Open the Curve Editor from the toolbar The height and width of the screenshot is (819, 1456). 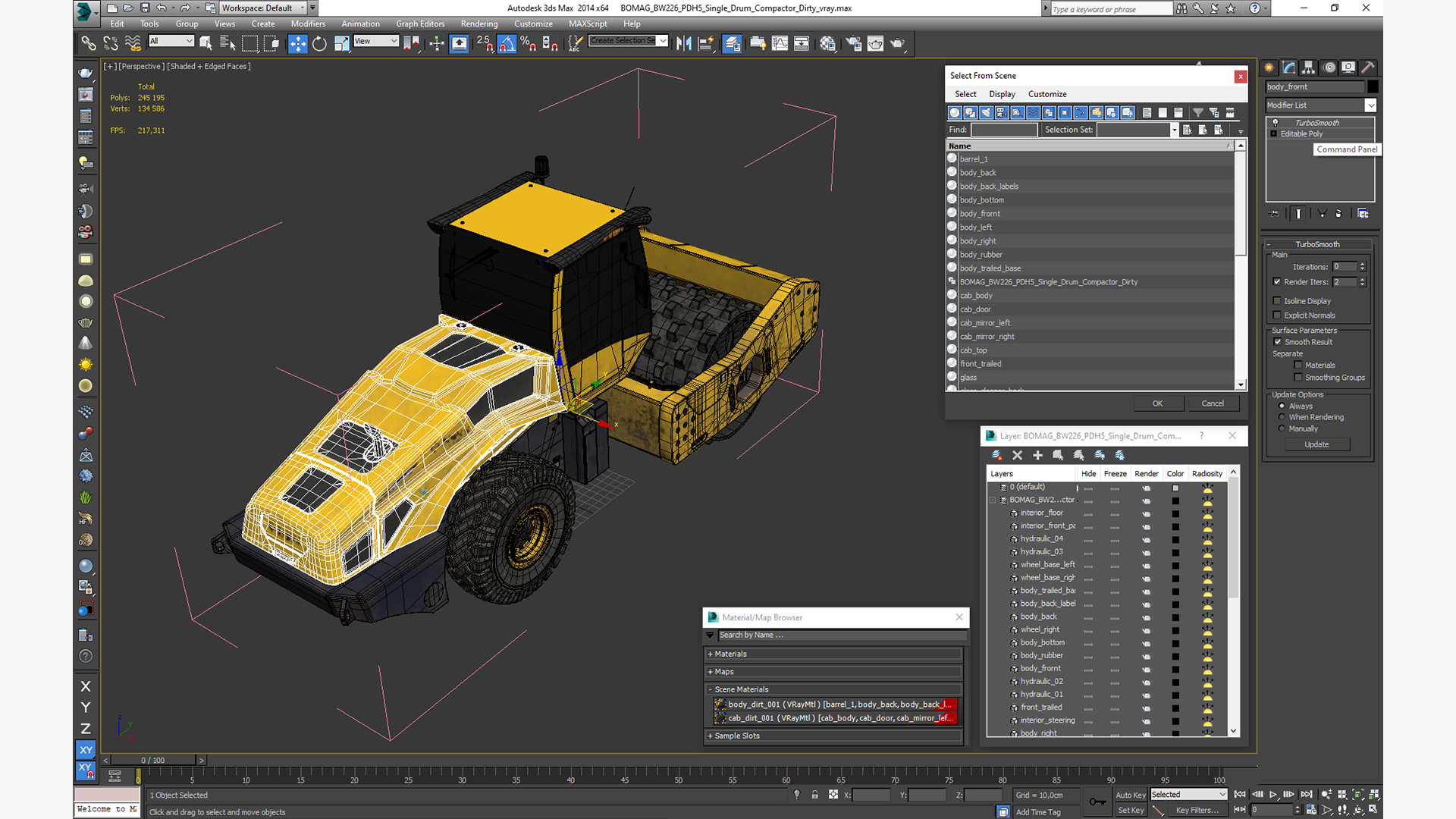tap(780, 43)
